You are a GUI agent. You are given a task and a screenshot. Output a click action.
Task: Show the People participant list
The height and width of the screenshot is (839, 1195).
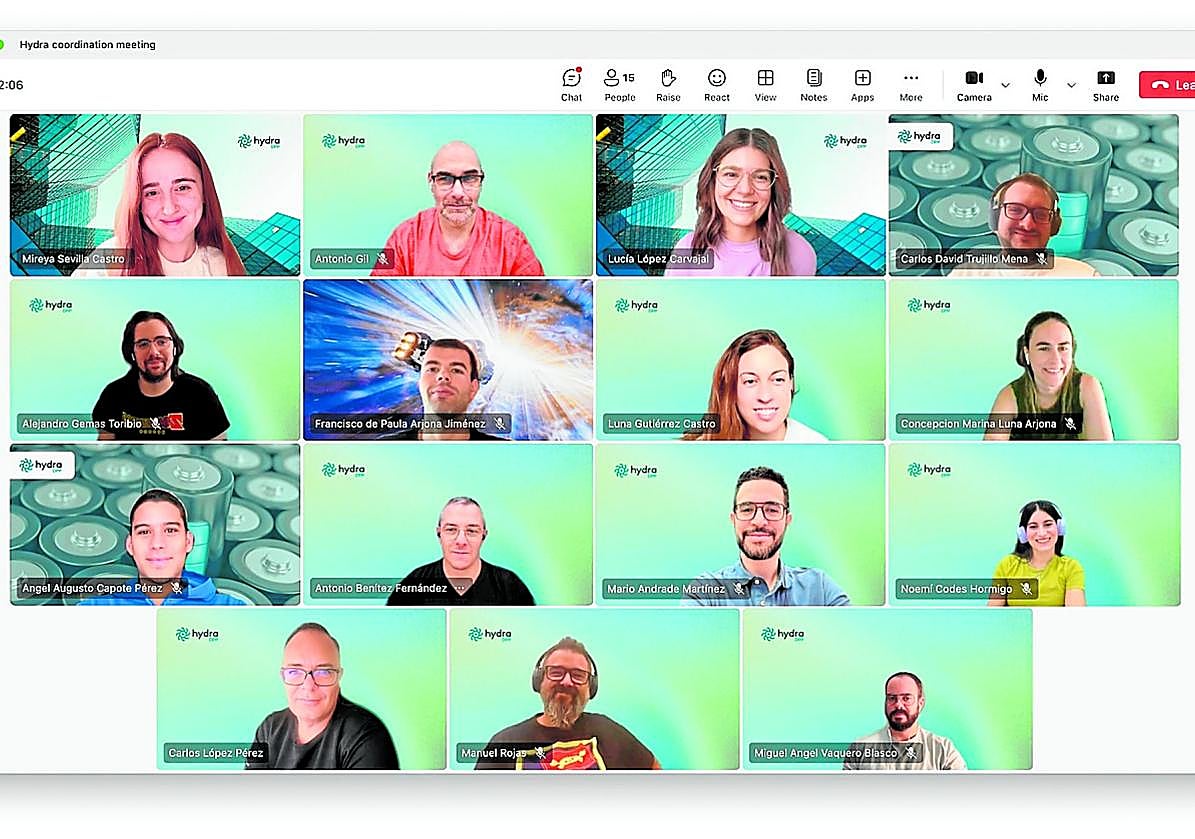tap(619, 84)
